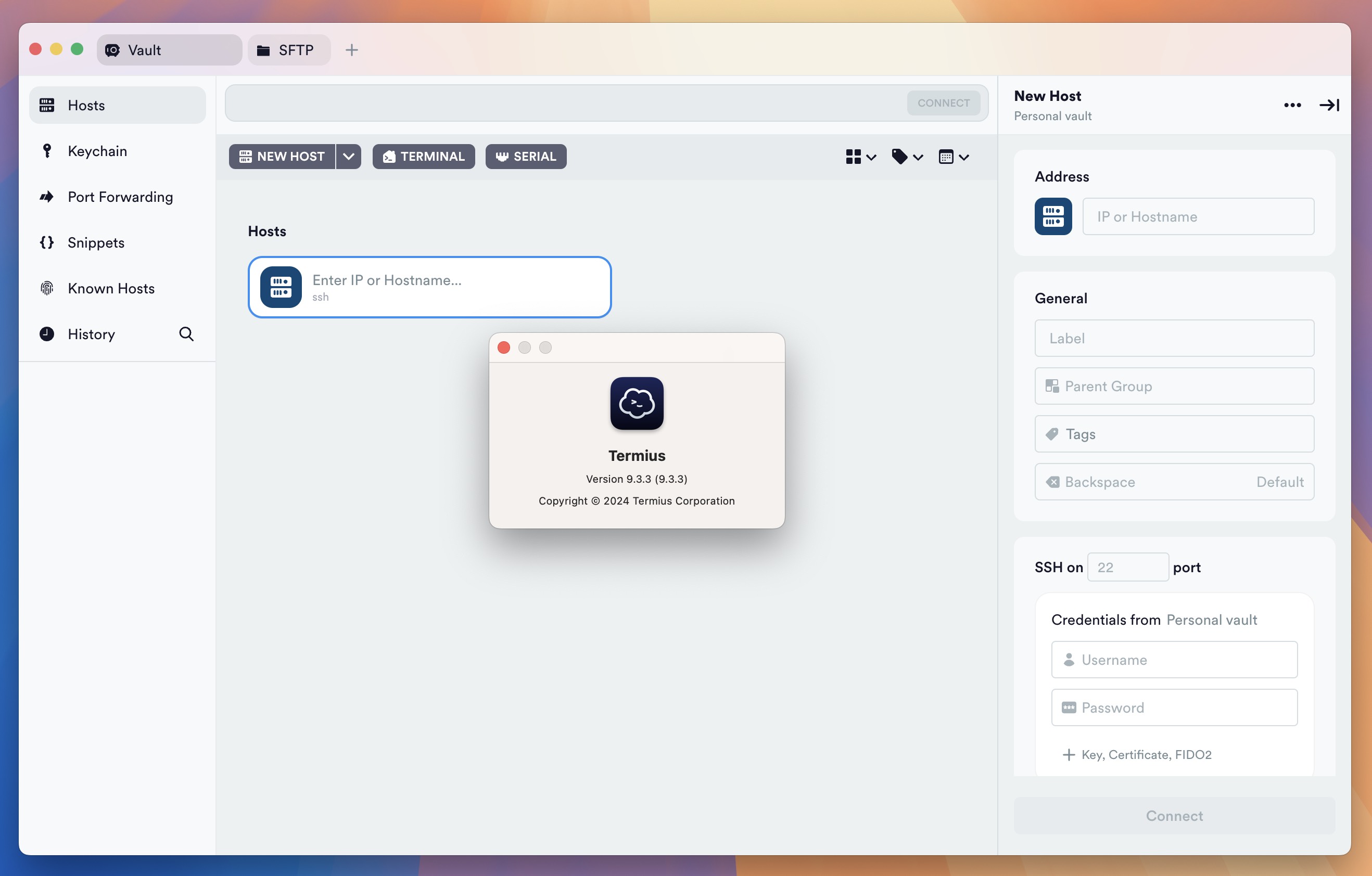
Task: Click the search icon in History
Action: (186, 334)
